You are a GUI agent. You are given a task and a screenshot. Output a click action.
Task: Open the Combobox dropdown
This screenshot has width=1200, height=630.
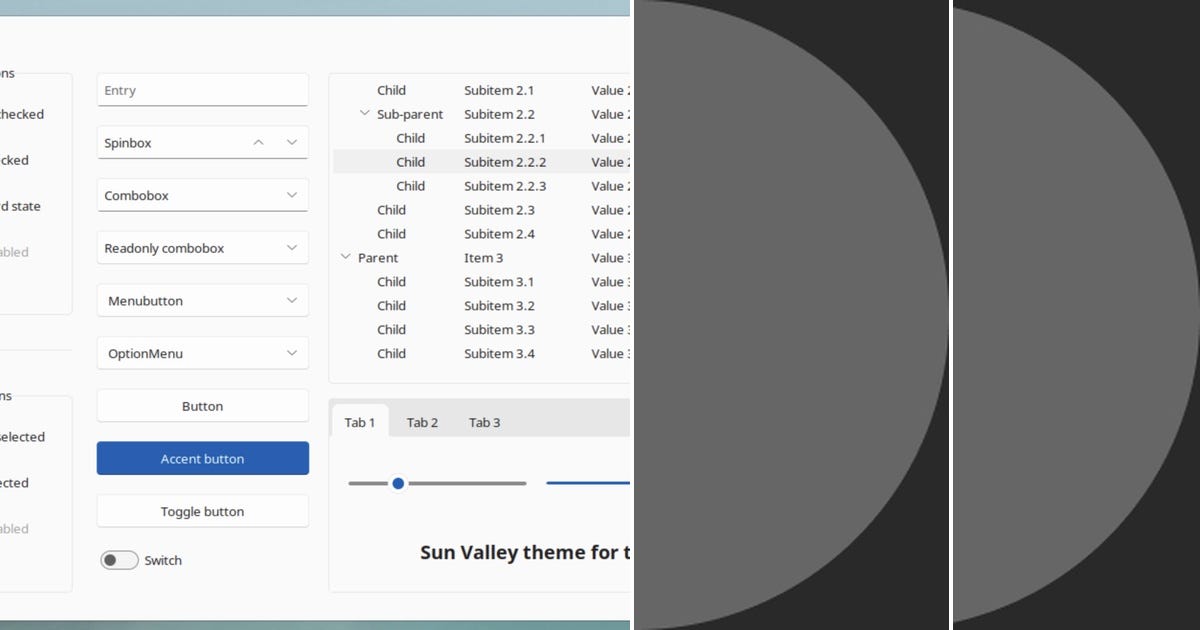click(x=292, y=195)
